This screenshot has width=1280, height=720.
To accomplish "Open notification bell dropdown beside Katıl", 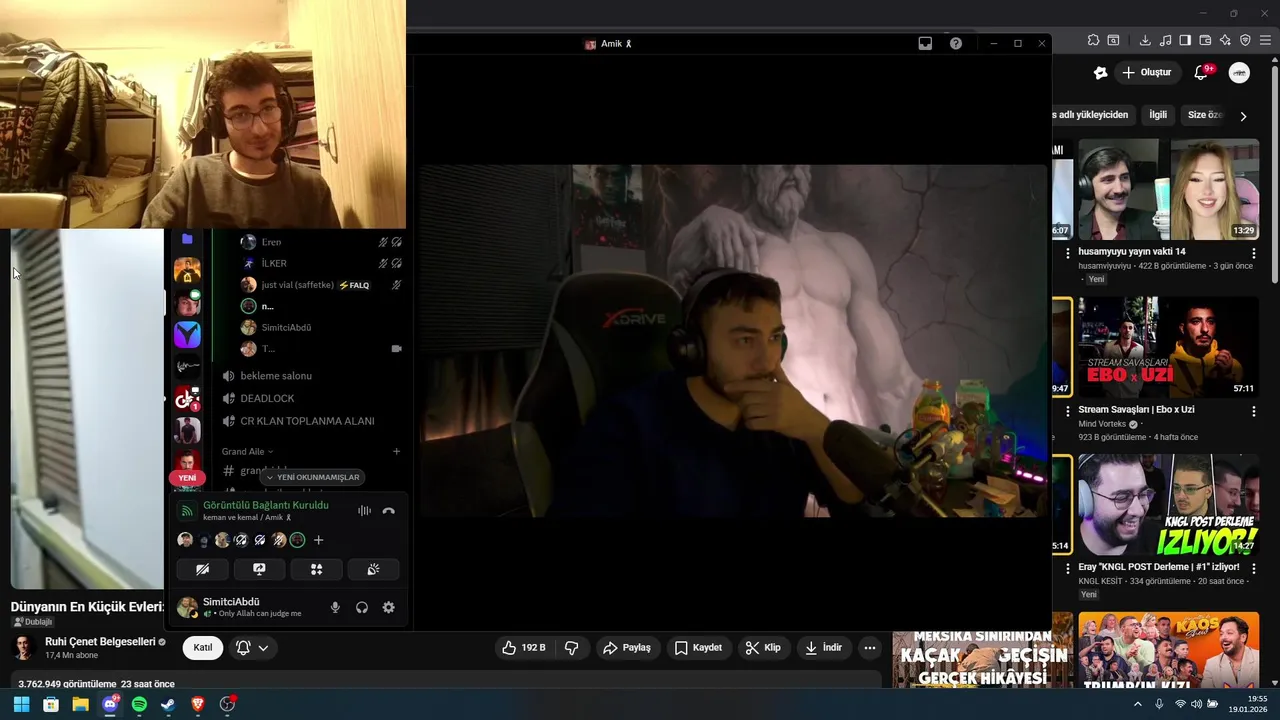I will tap(252, 648).
